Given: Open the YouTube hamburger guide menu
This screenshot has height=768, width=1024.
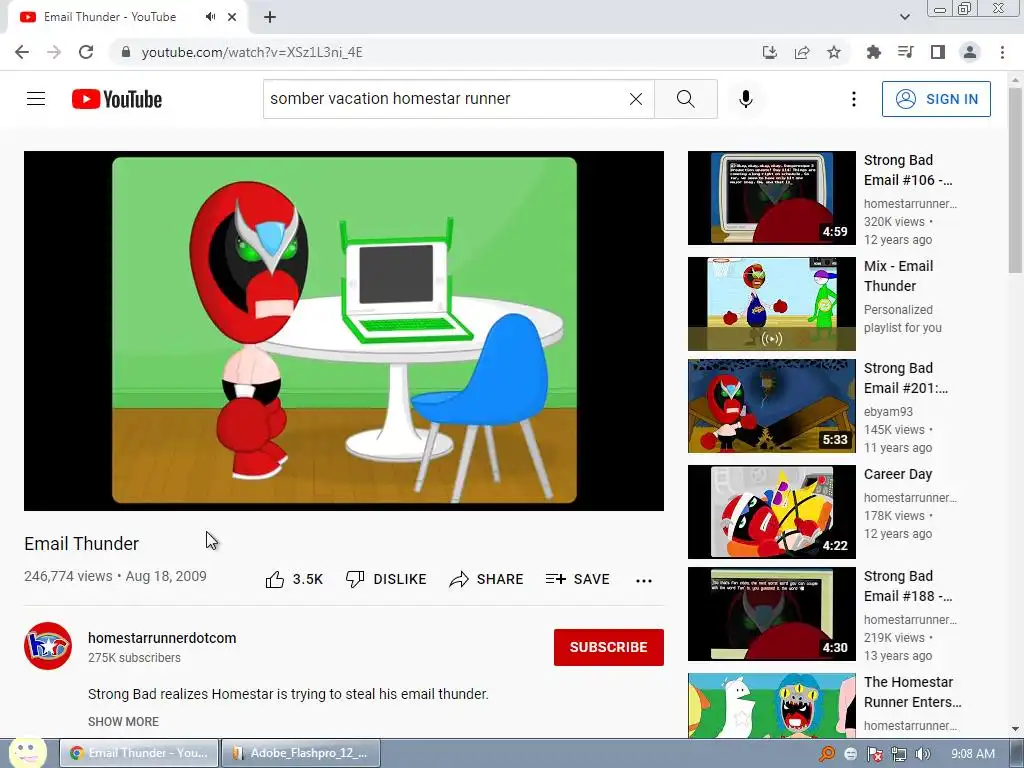Looking at the screenshot, I should pyautogui.click(x=36, y=99).
